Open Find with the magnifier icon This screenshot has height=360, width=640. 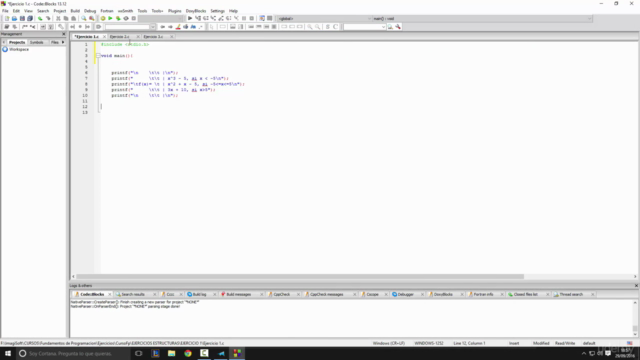pos(84,18)
